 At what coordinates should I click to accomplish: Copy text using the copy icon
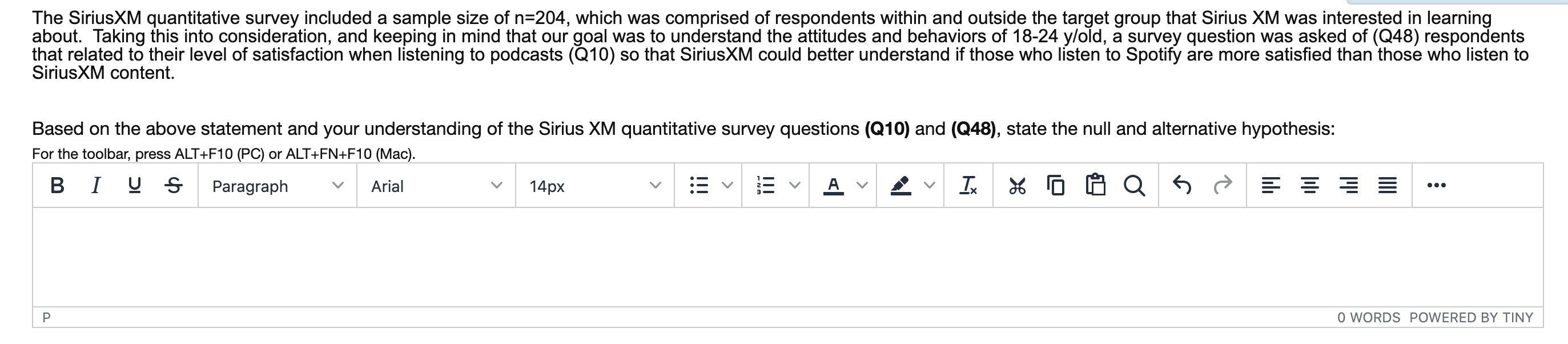[1055, 186]
